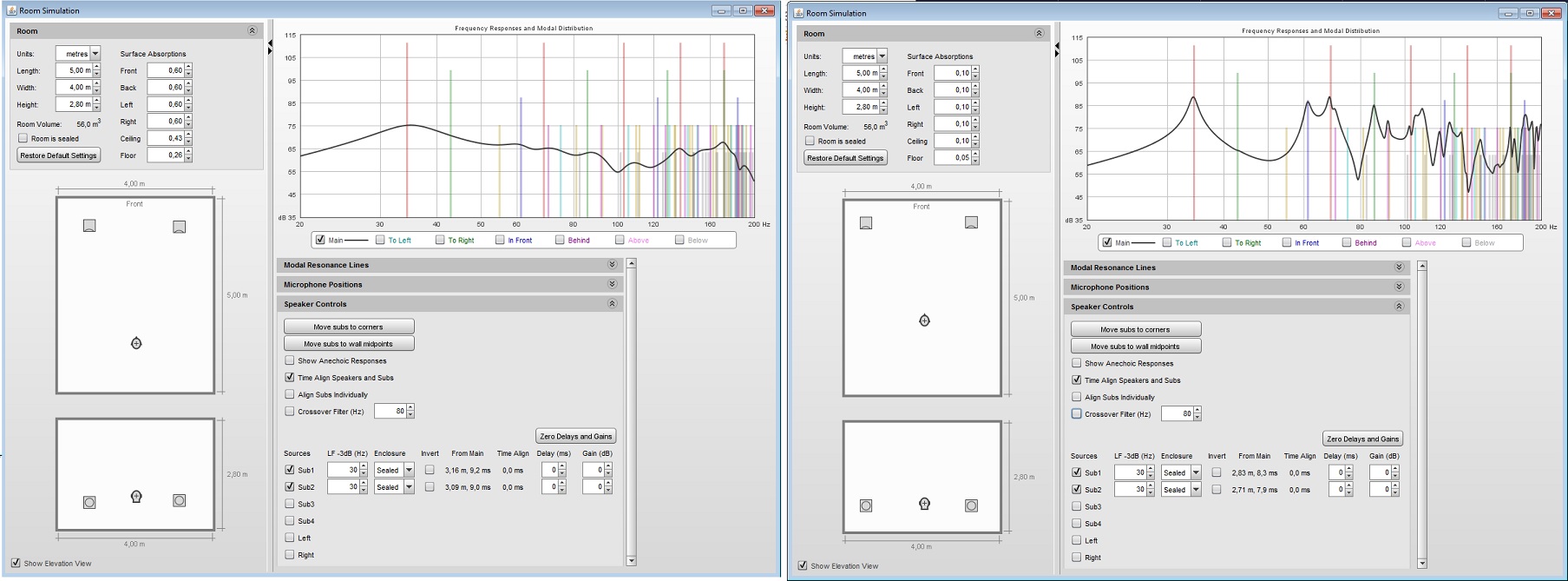Click left subwoofer icon in left window elevation view
1568x581 pixels.
point(89,502)
